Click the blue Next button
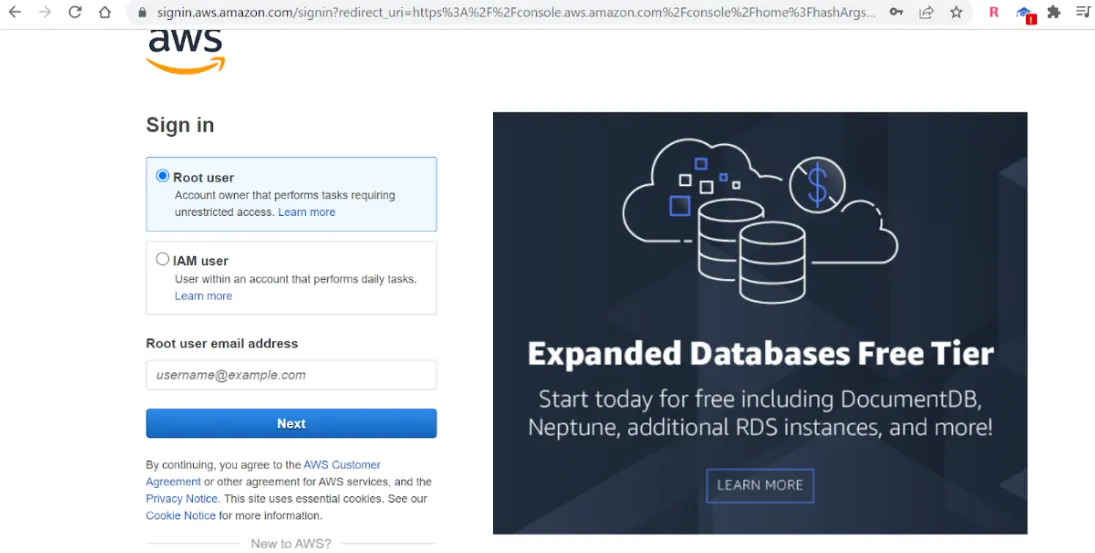The image size is (1095, 553). click(x=291, y=423)
